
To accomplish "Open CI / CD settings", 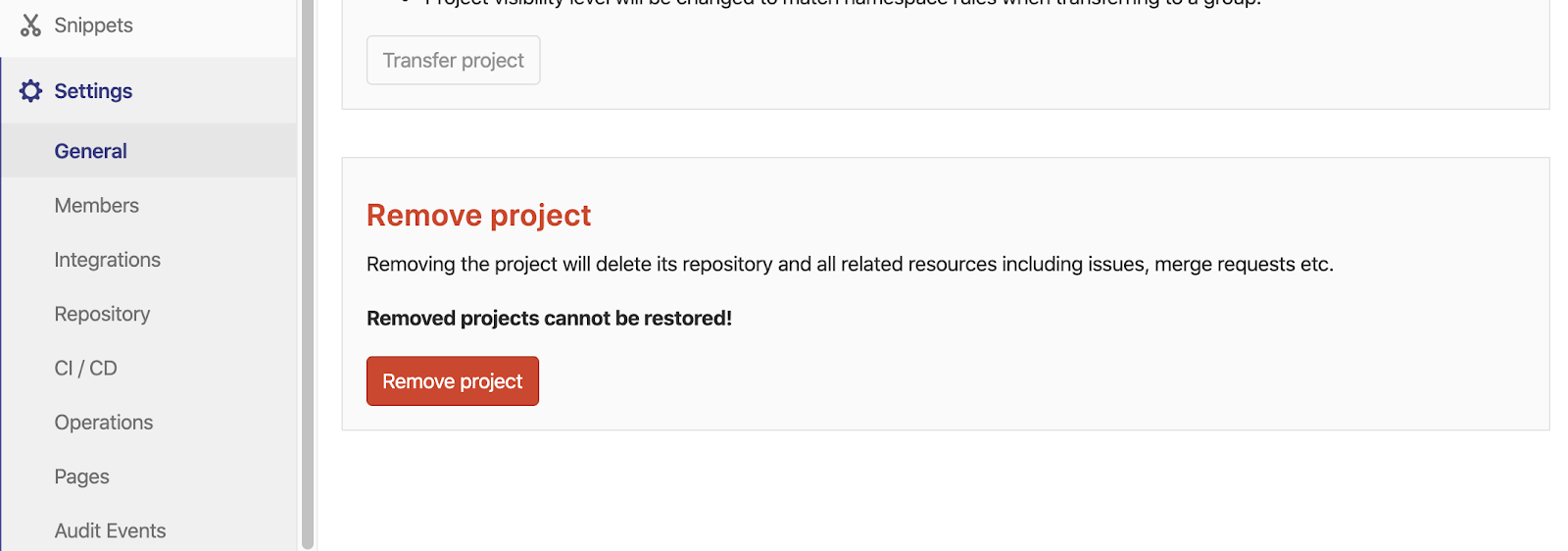I will point(85,369).
